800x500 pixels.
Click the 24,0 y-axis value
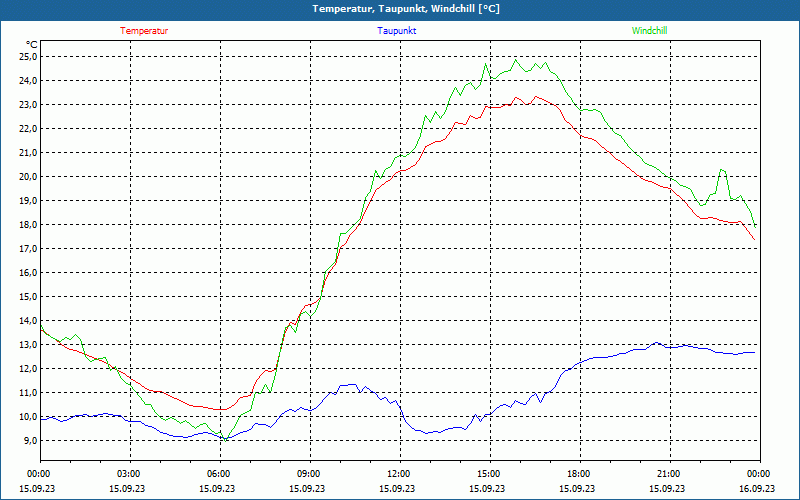tap(29, 81)
